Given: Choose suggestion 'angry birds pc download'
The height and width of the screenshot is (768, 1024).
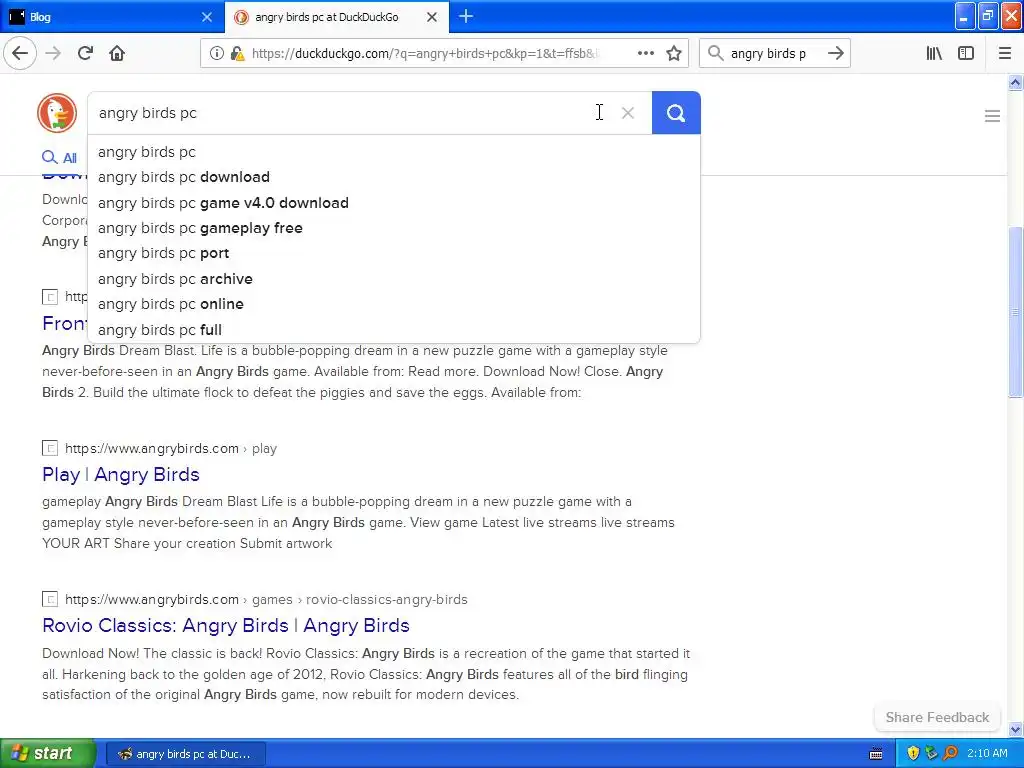Looking at the screenshot, I should point(394,177).
